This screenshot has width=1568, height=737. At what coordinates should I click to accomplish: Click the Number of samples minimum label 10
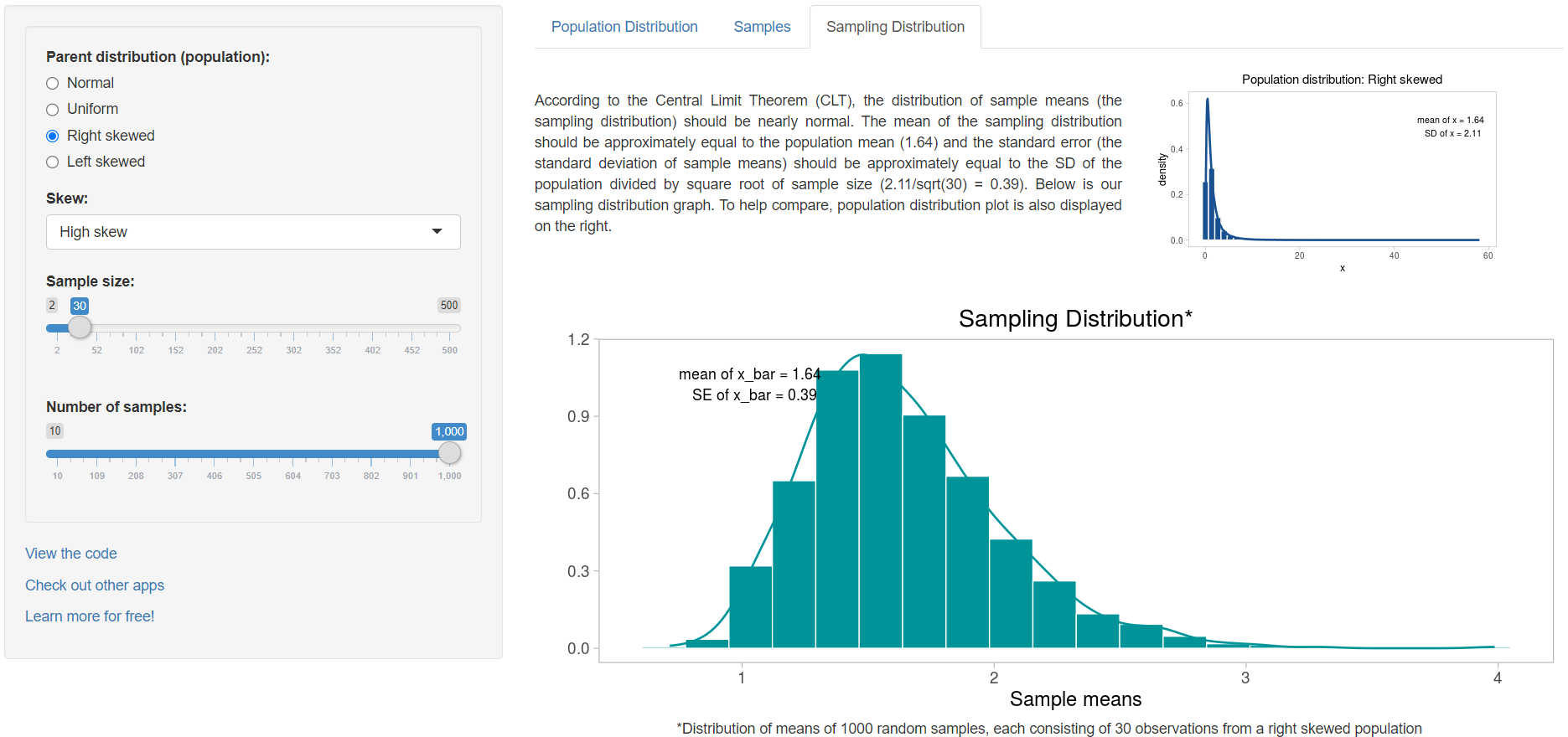click(55, 431)
